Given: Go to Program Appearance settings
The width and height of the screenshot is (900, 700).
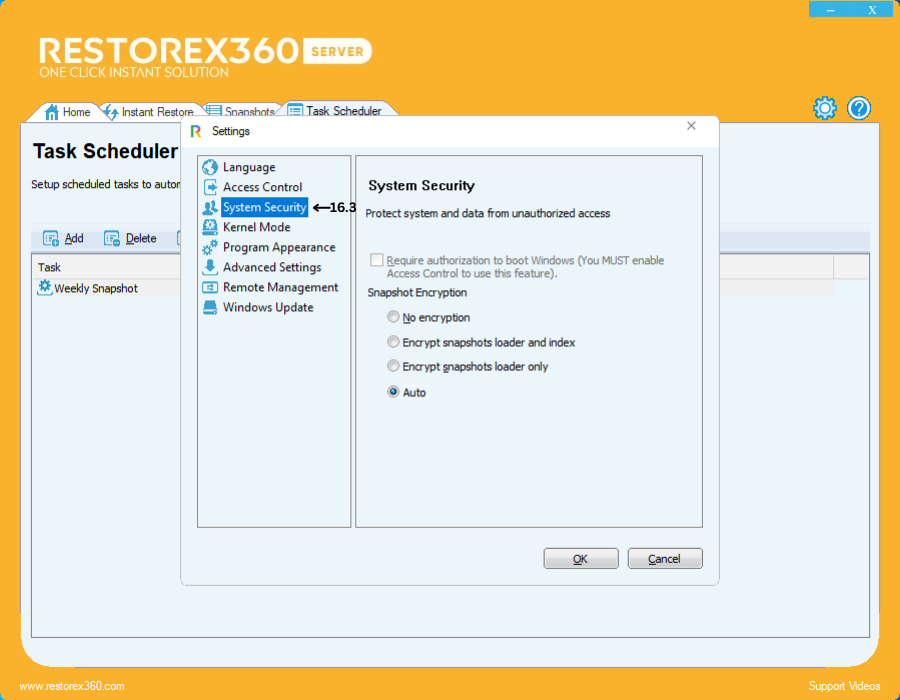Looking at the screenshot, I should (x=279, y=247).
